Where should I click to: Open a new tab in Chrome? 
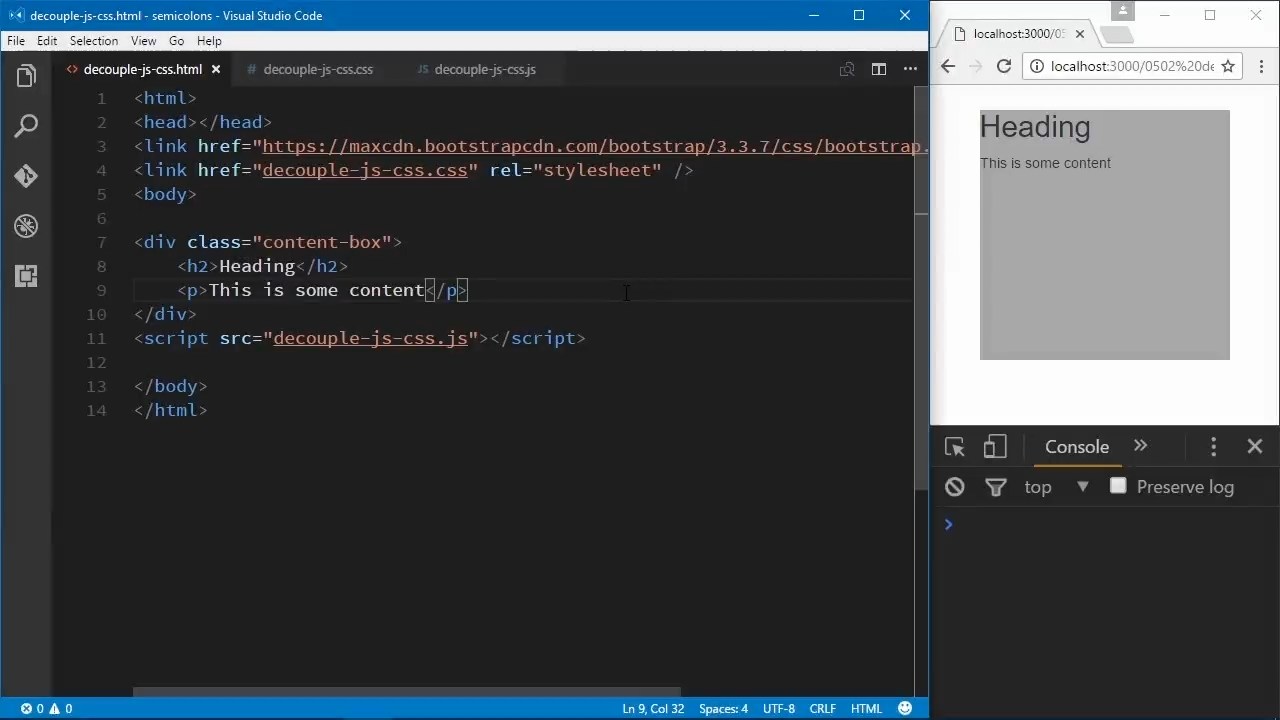pyautogui.click(x=1117, y=35)
